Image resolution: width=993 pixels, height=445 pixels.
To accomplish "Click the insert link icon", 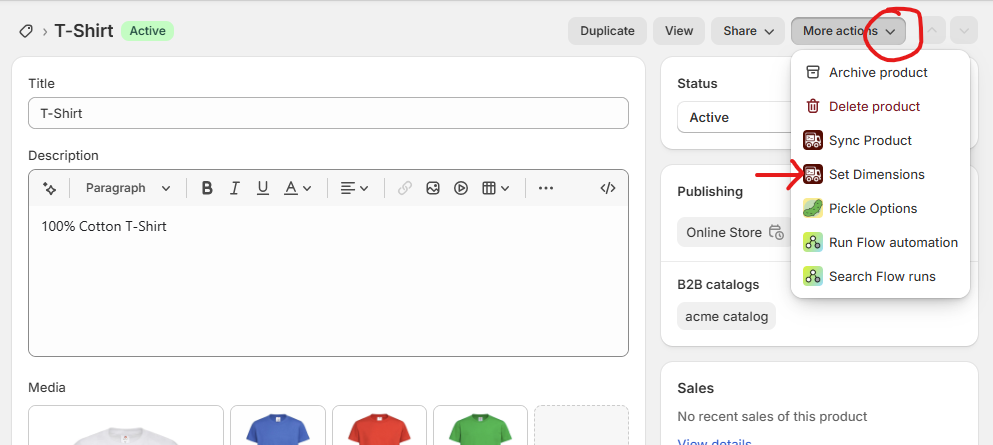I will pos(405,188).
